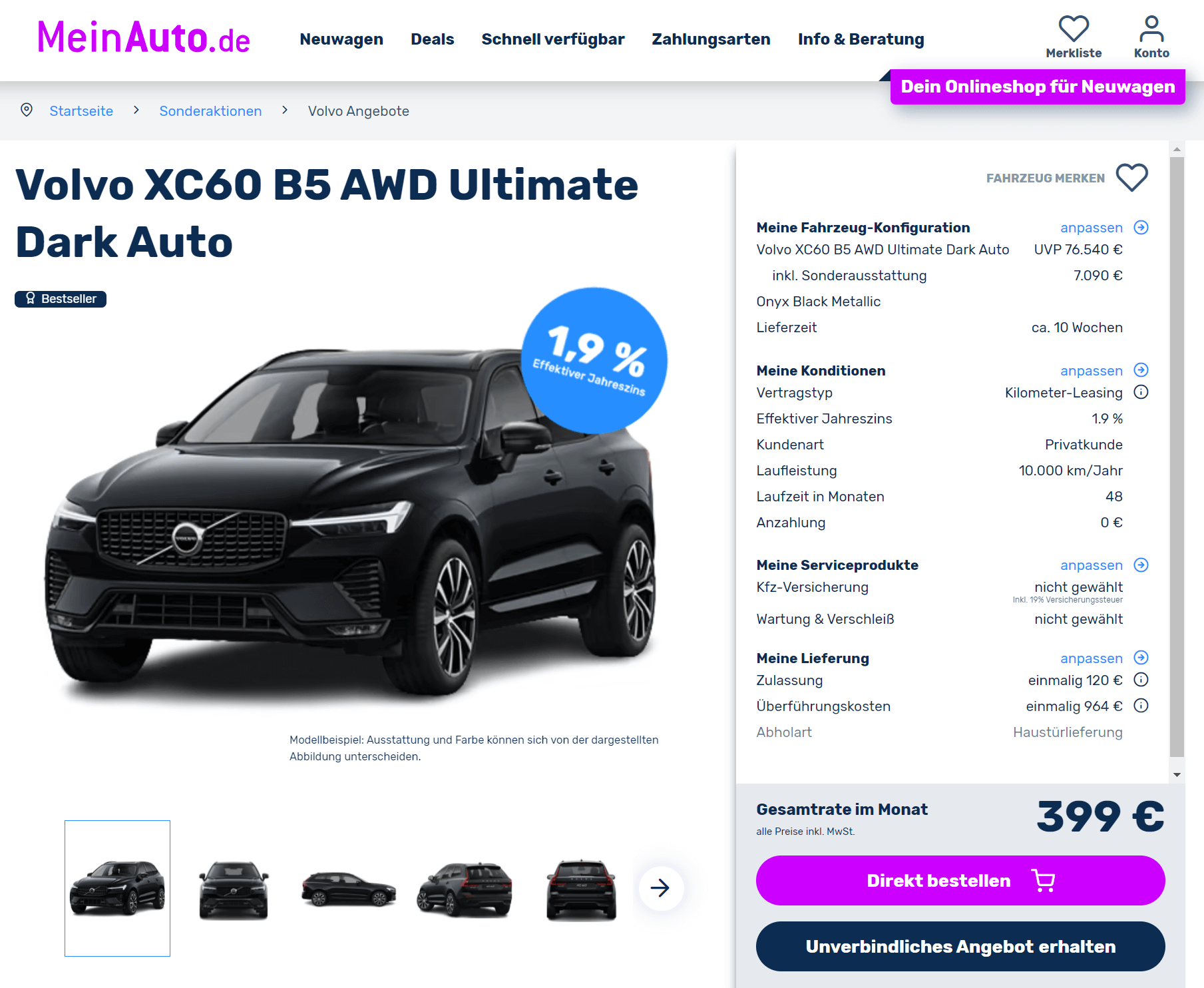This screenshot has width=1204, height=988.
Task: Click Direkt bestellen button
Action: point(960,880)
